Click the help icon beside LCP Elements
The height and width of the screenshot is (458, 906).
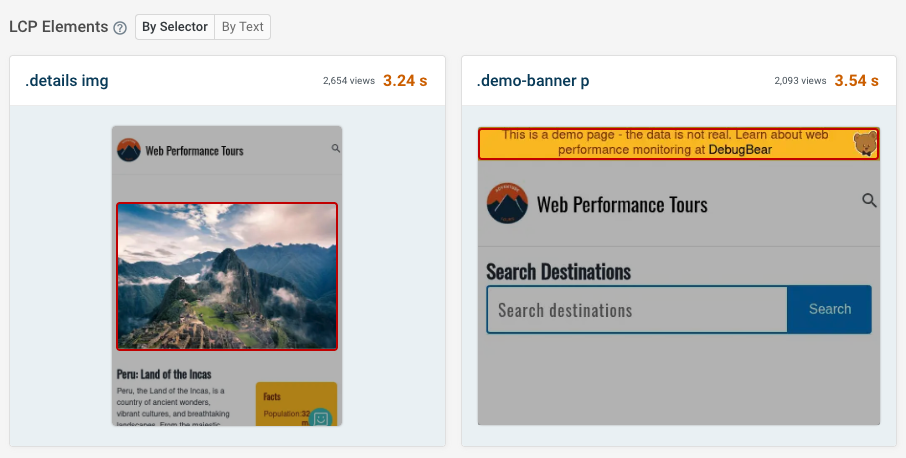point(120,28)
